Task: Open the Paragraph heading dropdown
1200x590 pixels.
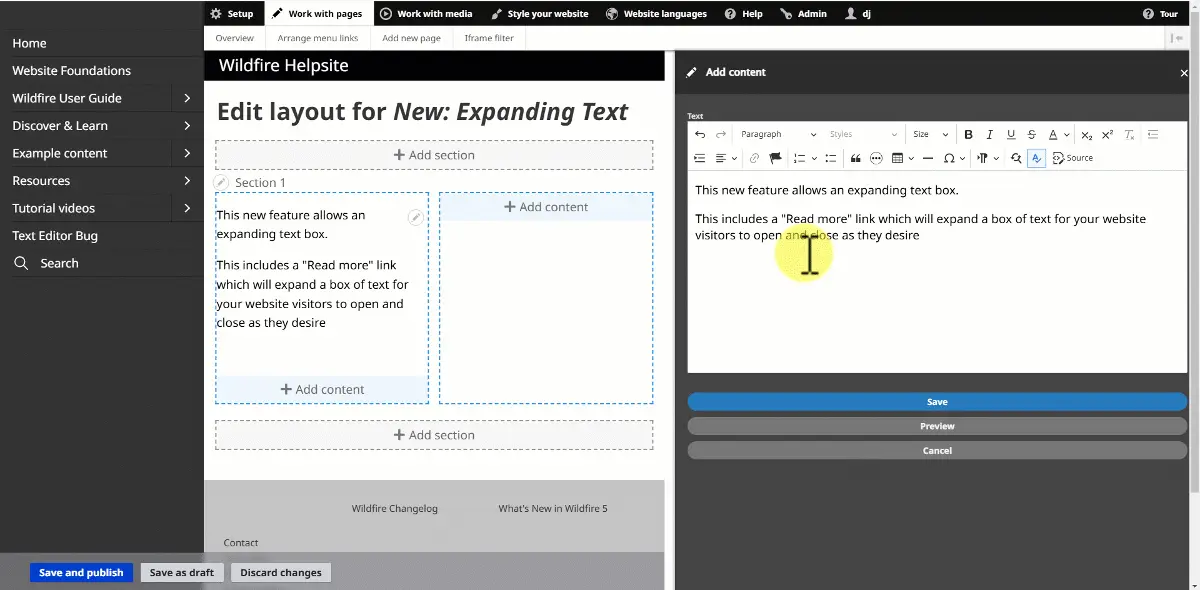Action: coord(778,134)
